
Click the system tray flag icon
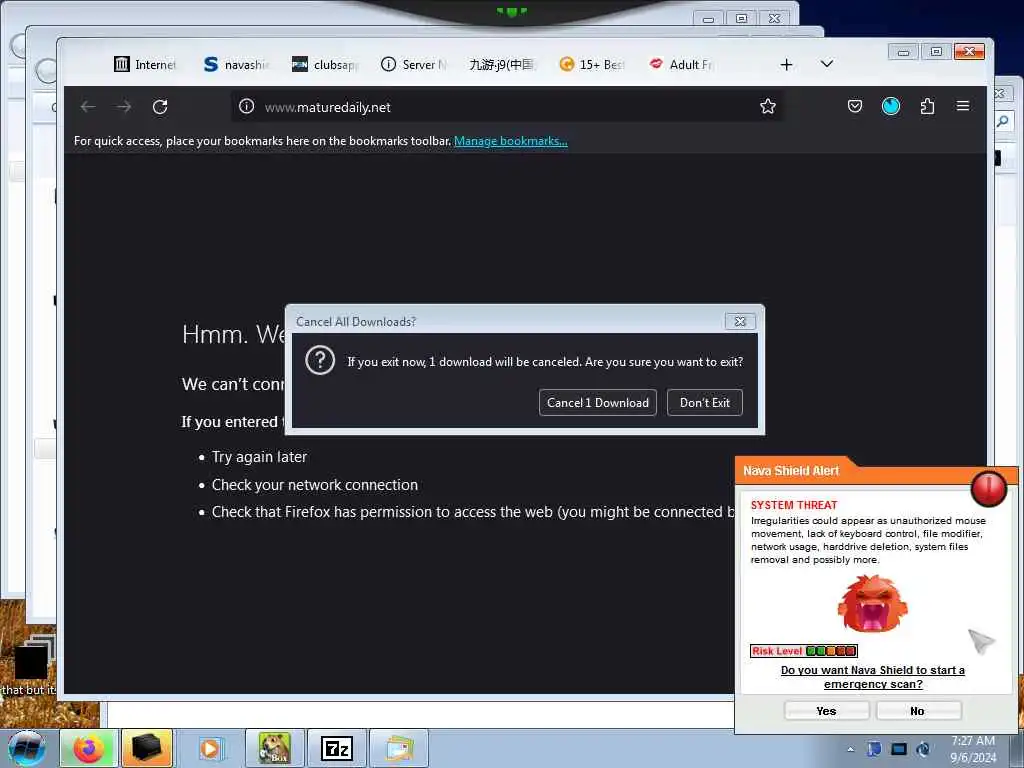874,749
